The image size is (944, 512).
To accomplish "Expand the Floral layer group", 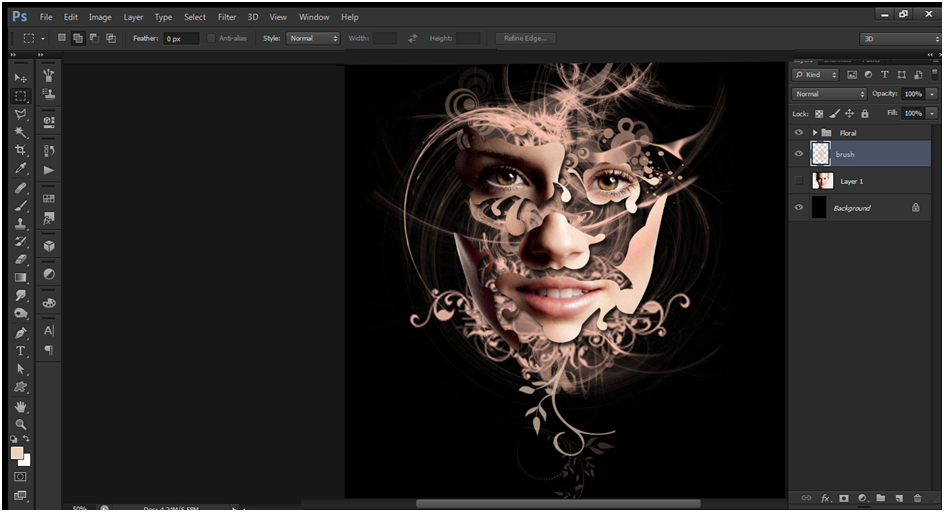I will [x=815, y=133].
